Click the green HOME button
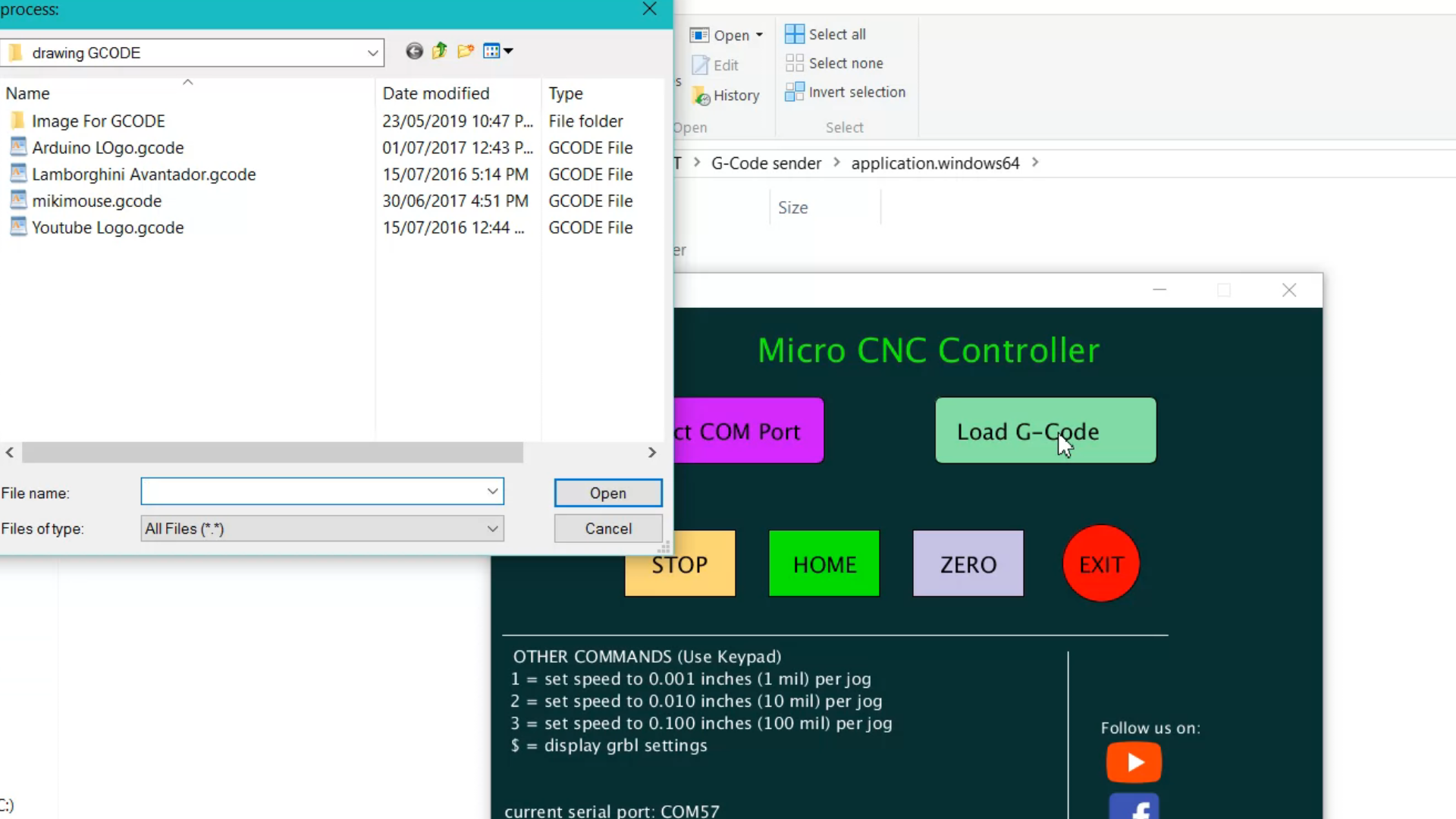The image size is (1456, 819). [824, 563]
